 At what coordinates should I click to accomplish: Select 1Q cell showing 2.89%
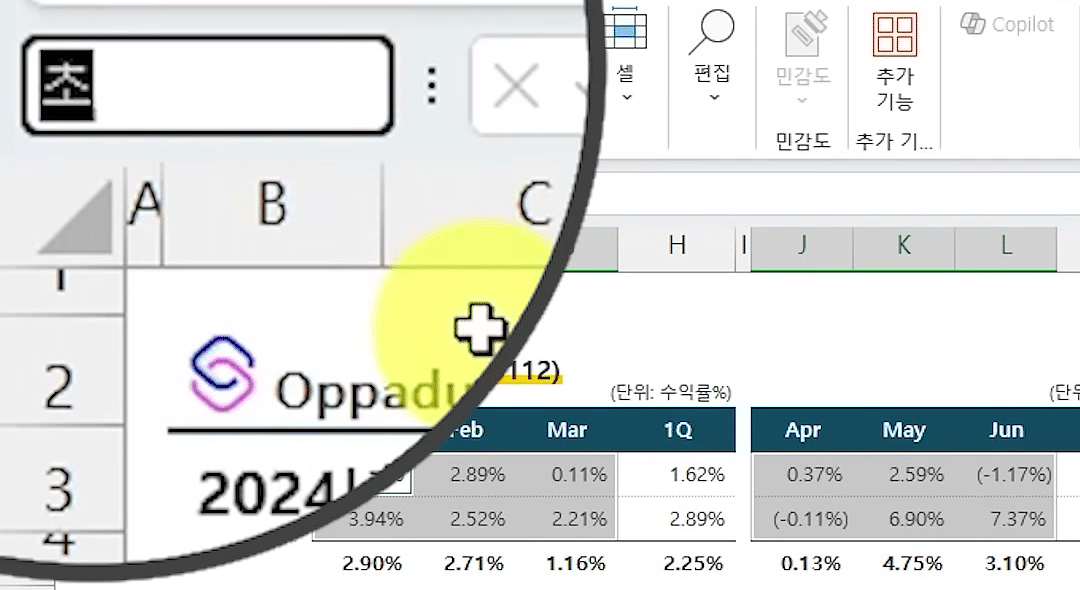point(677,518)
